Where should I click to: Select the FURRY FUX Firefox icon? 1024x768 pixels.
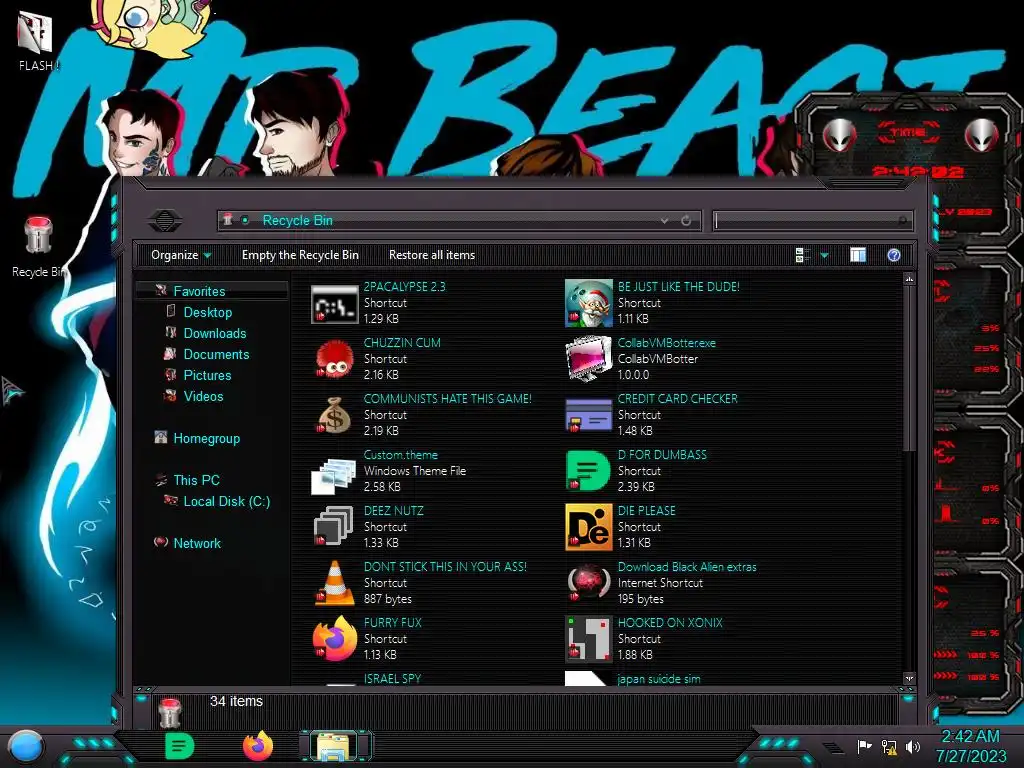pyautogui.click(x=334, y=639)
